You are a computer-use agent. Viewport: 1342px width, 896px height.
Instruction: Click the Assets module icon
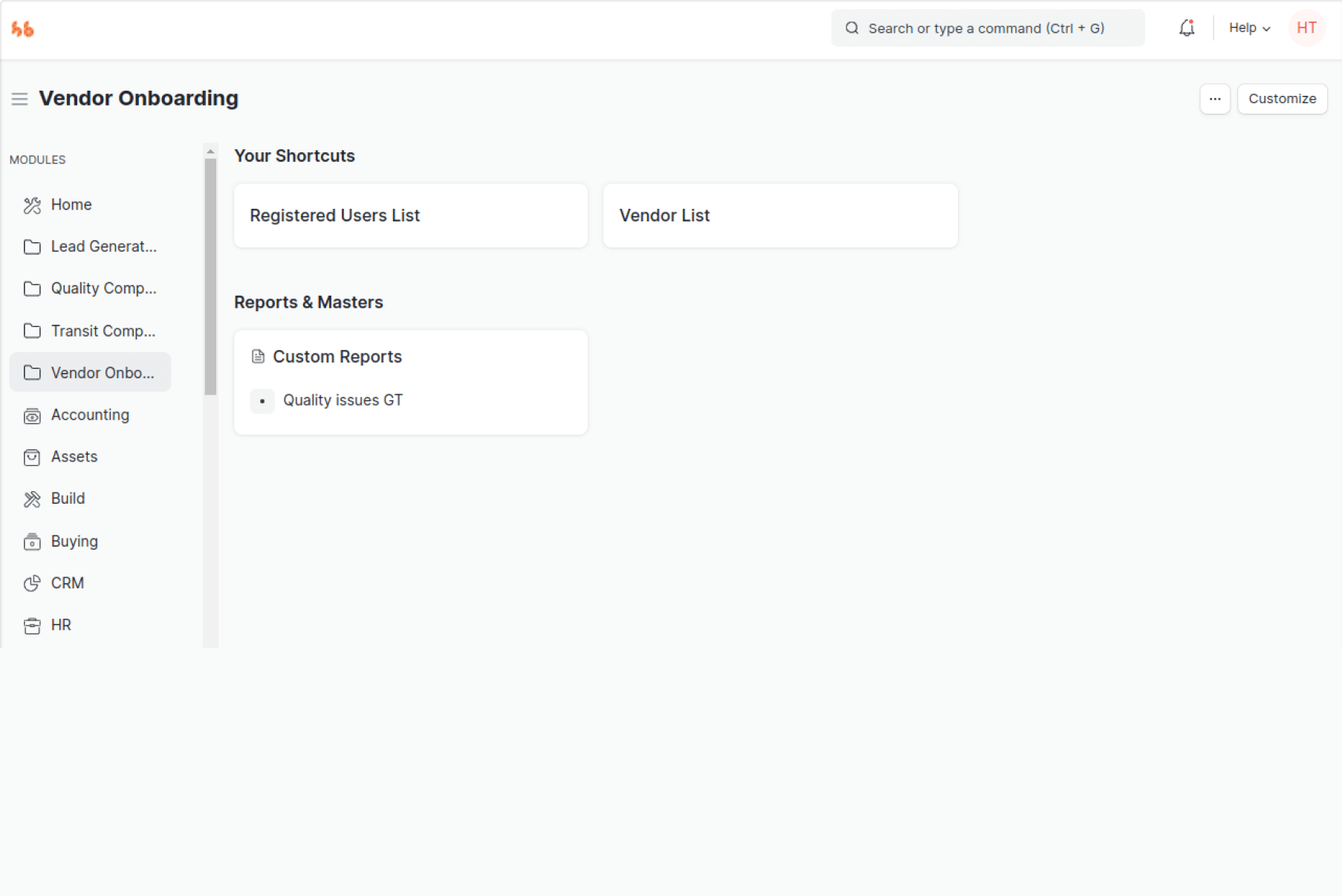point(32,458)
